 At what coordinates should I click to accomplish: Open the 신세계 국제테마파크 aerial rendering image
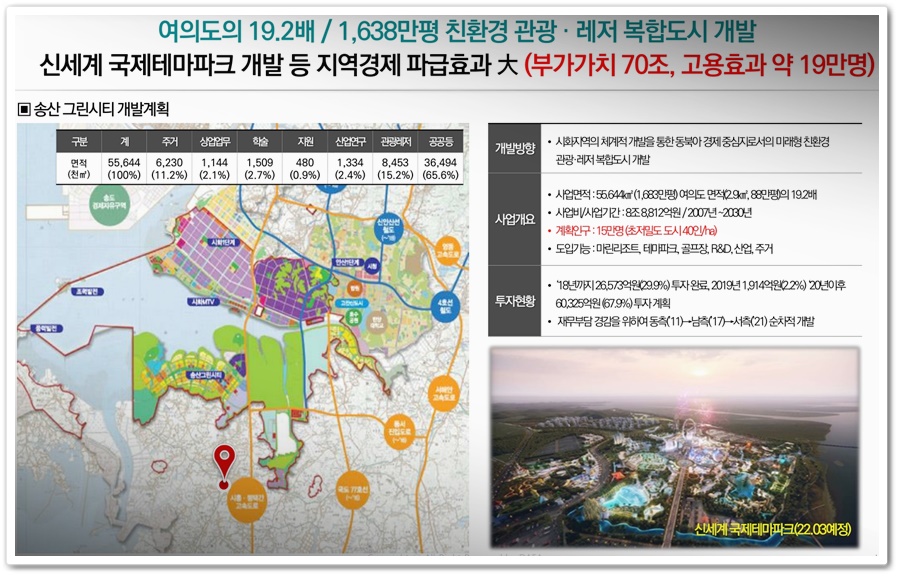point(674,447)
